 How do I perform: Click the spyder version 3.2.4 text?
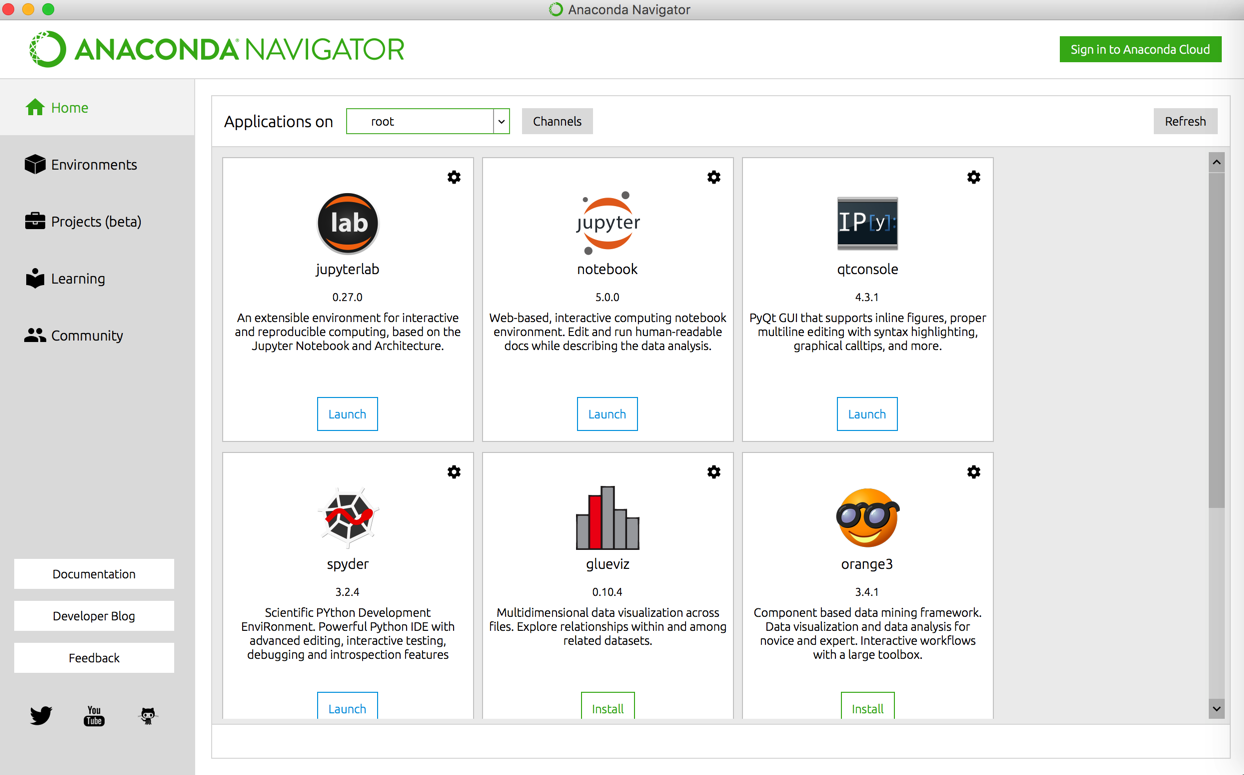(347, 592)
